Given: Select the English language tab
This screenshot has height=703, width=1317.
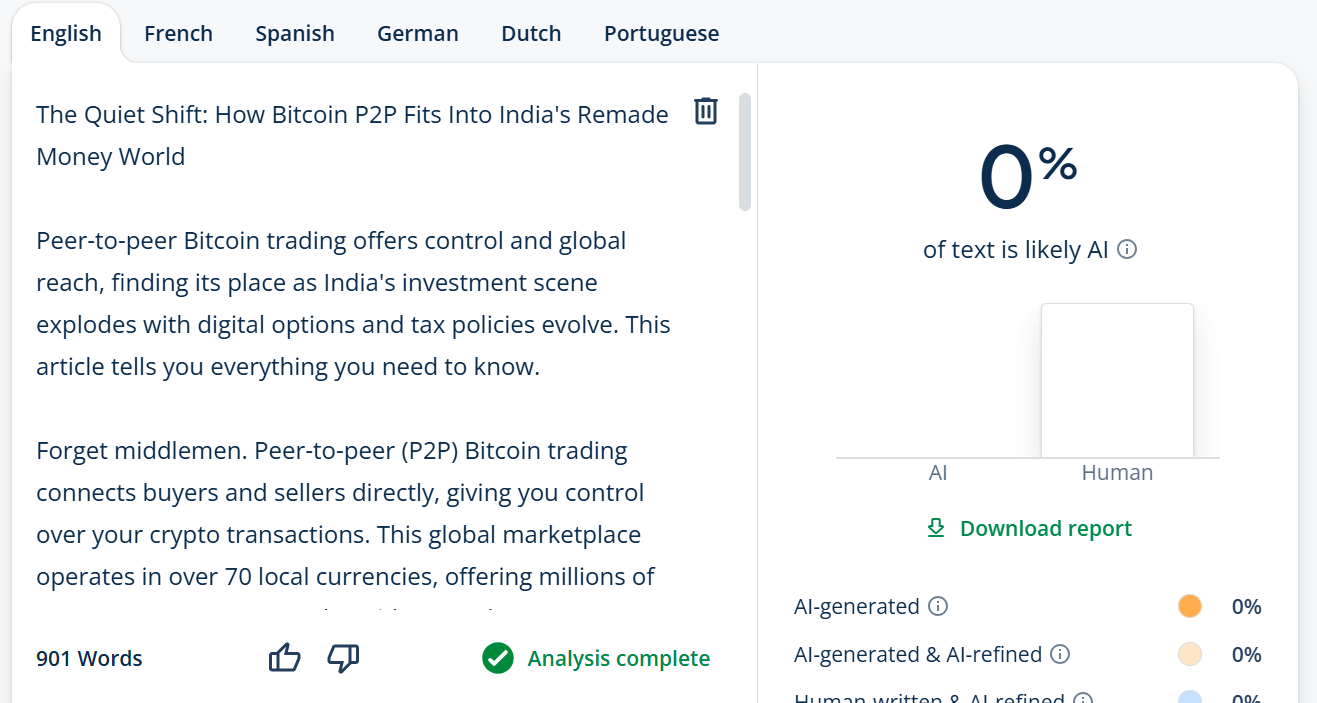Looking at the screenshot, I should click(66, 33).
